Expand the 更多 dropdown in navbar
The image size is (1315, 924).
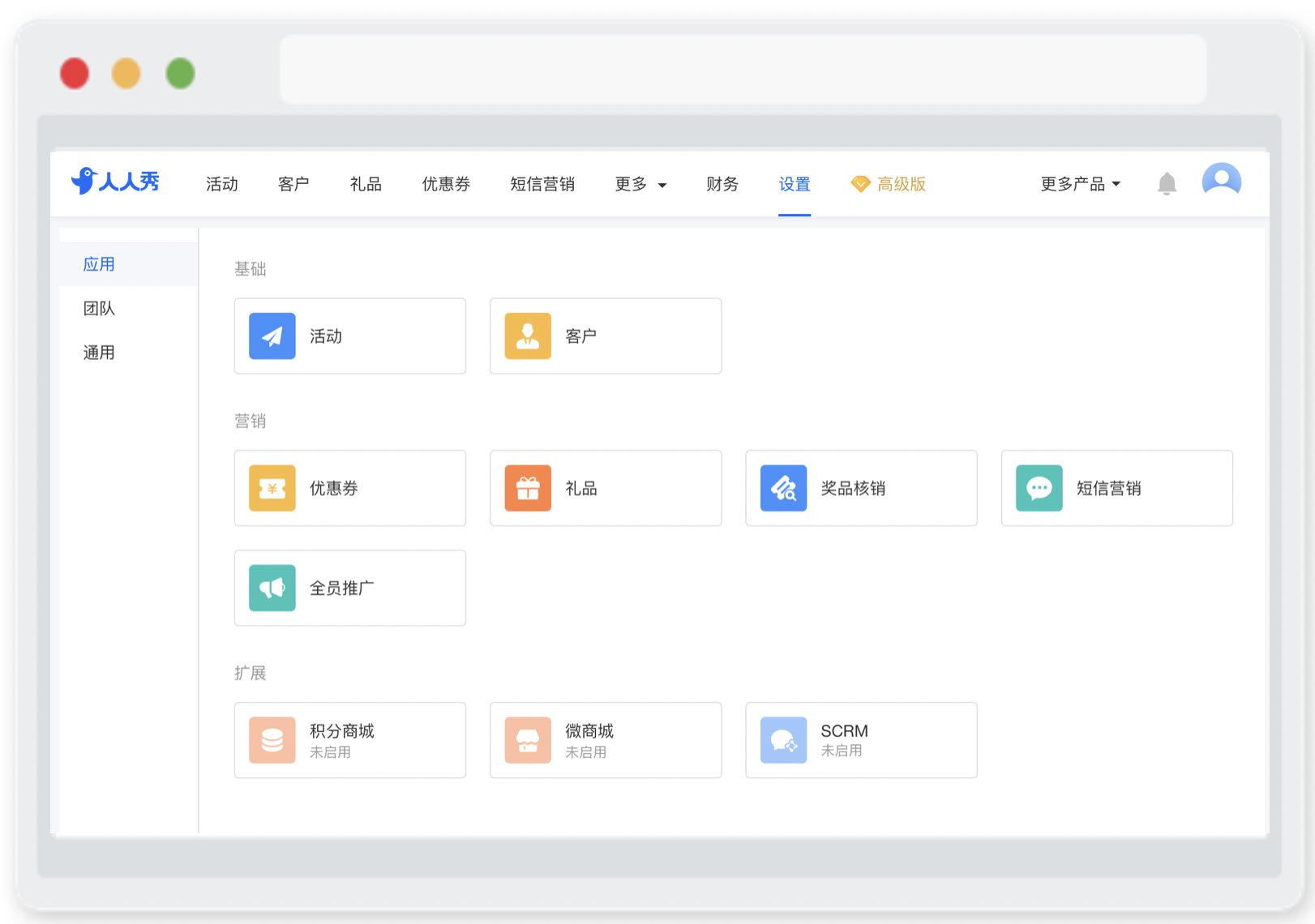point(640,185)
